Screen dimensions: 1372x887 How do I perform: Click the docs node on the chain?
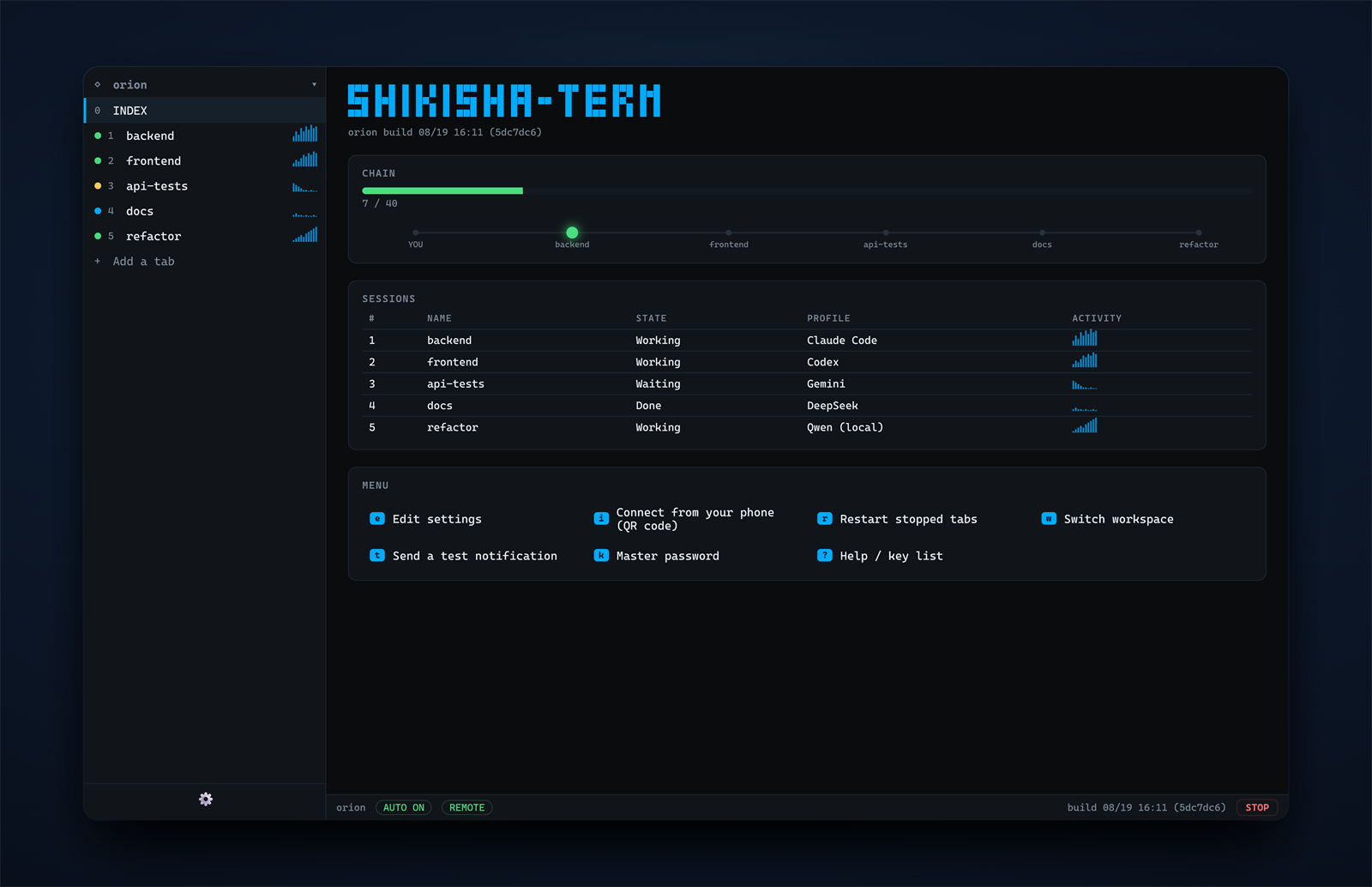pos(1042,232)
